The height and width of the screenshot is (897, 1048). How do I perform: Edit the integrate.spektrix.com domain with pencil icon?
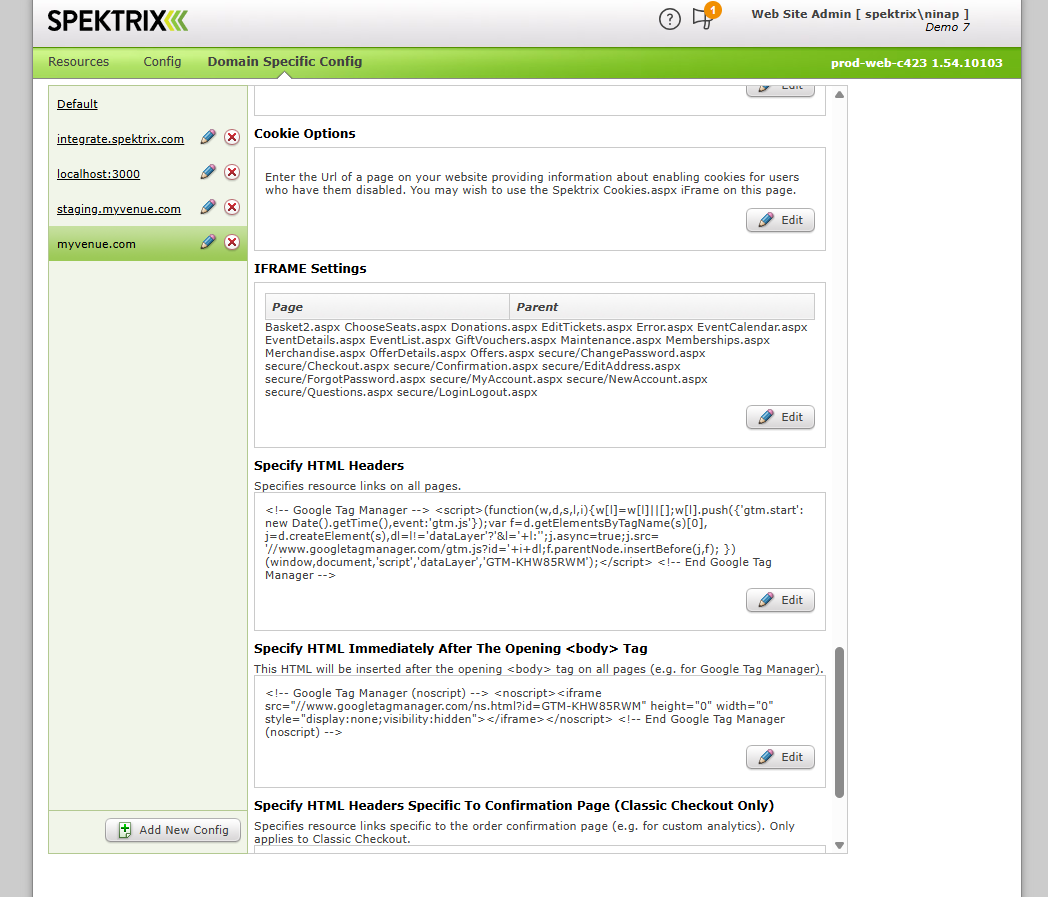(x=208, y=137)
